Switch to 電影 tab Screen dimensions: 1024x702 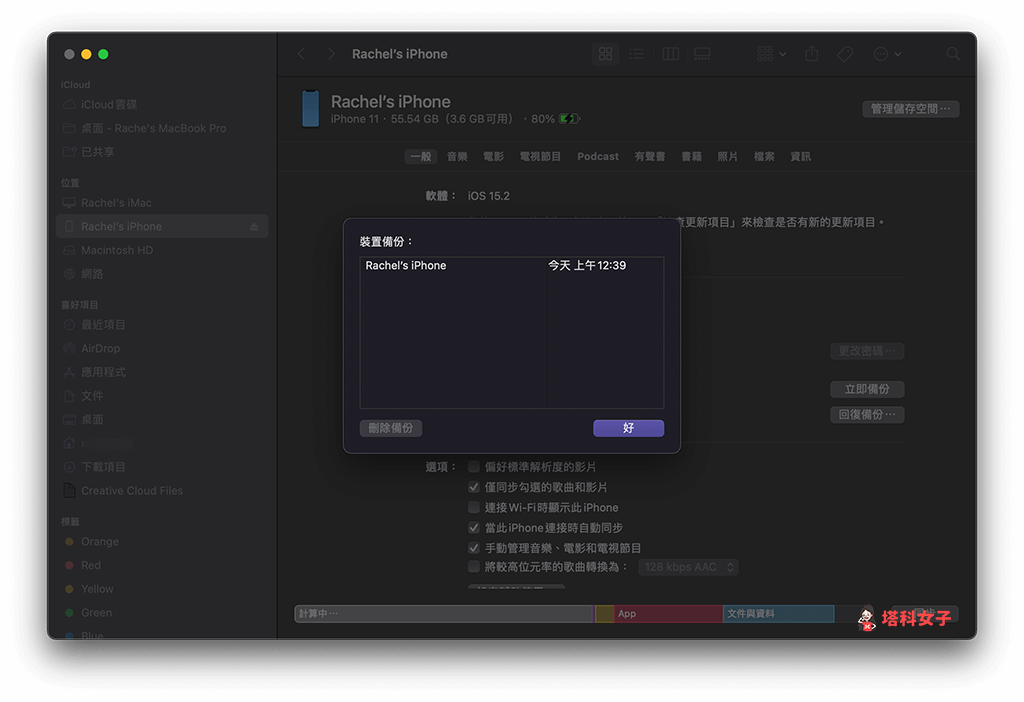[x=493, y=157]
